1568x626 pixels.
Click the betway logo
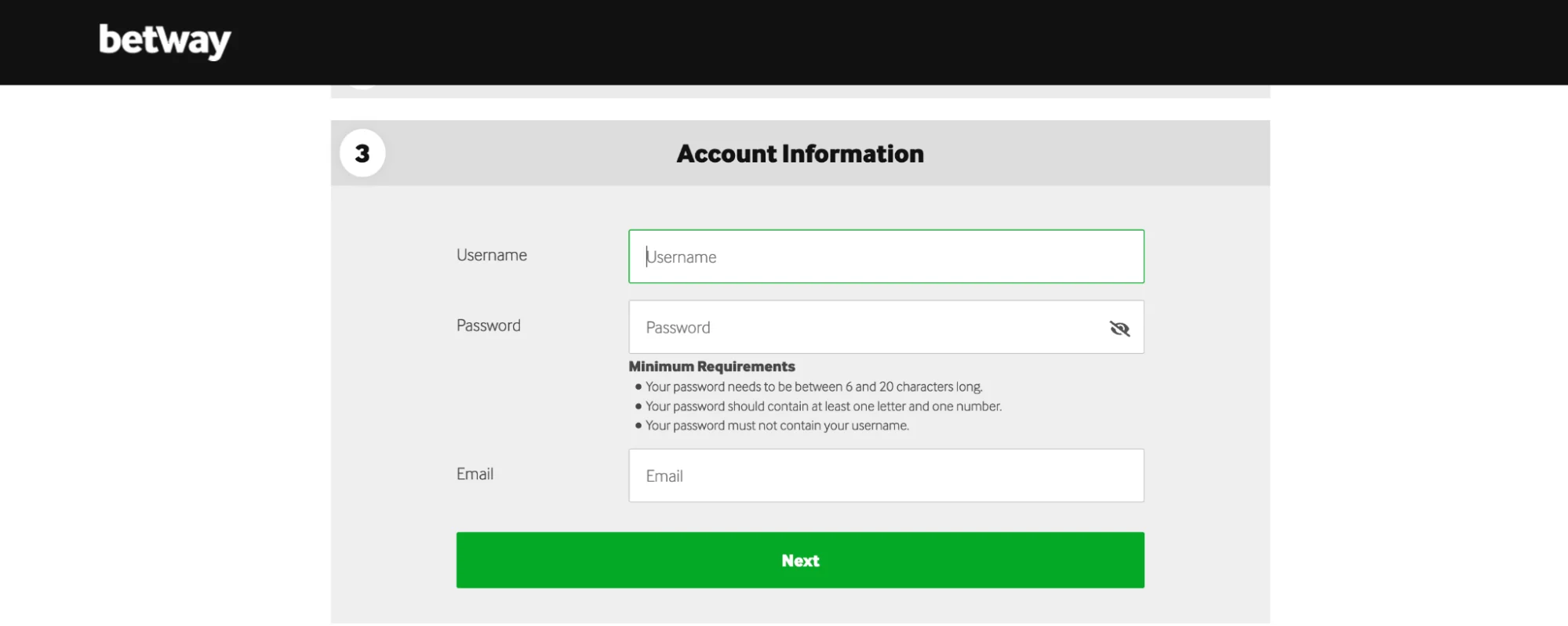click(x=165, y=41)
